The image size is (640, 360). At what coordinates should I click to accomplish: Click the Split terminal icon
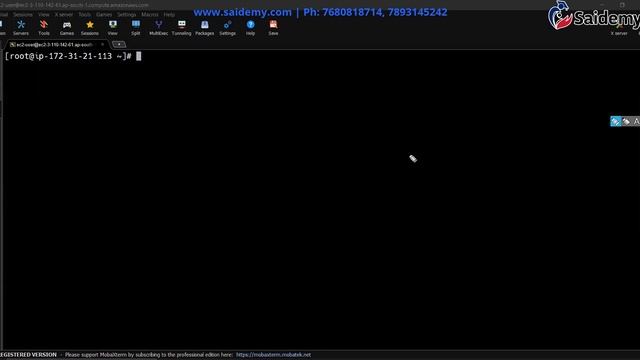(136, 28)
